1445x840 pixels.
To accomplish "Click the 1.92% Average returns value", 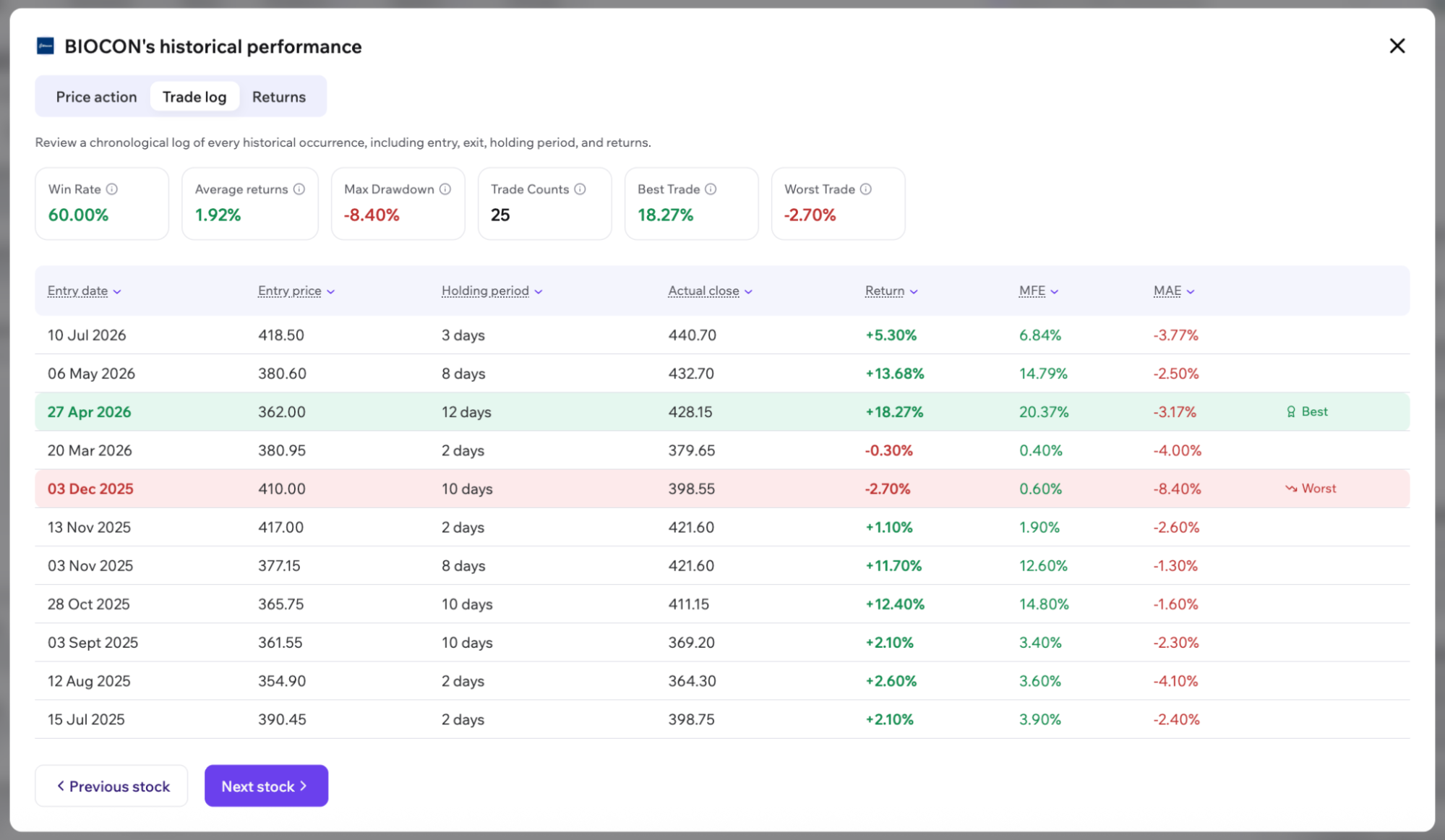I will pyautogui.click(x=218, y=215).
